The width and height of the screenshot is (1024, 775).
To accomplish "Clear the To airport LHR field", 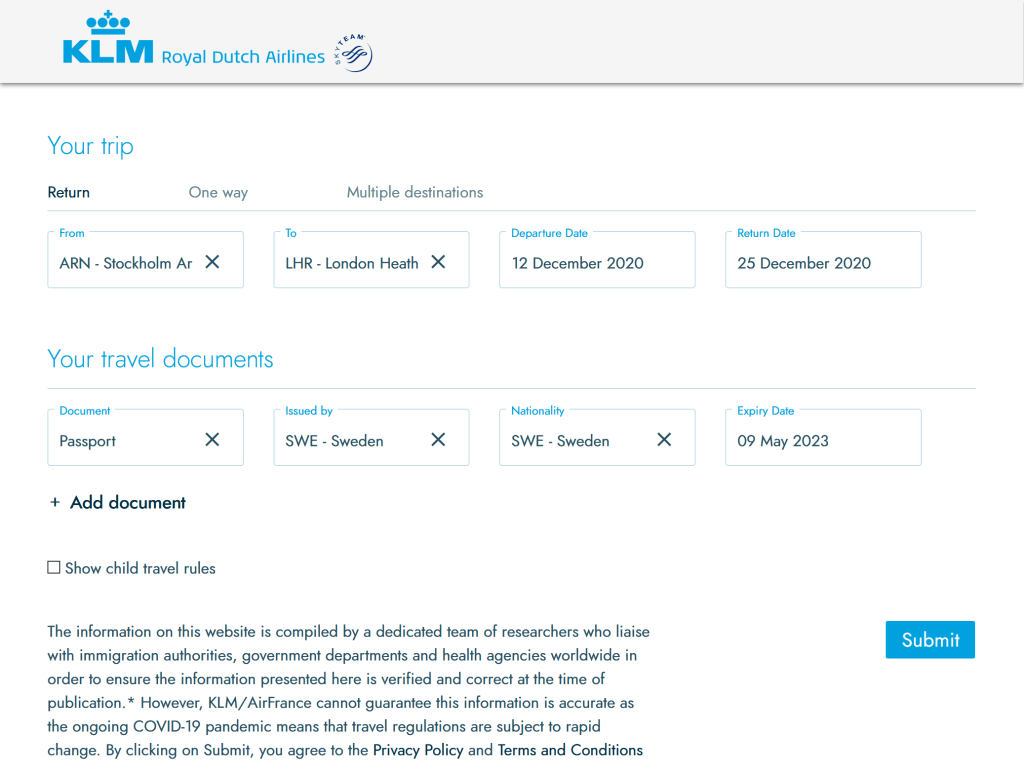I will tap(438, 262).
